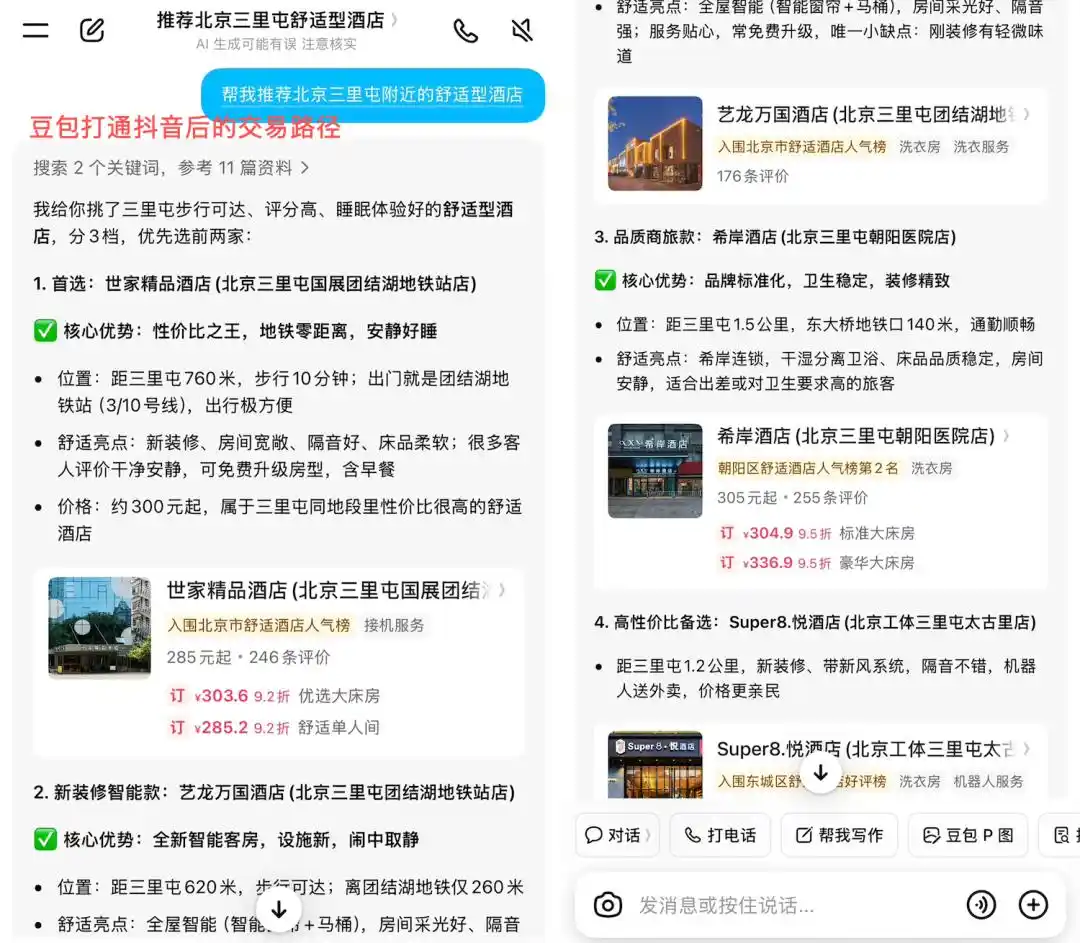Tap 接机服务 tag on 世家精品酒店 card
Image resolution: width=1080 pixels, height=943 pixels.
click(x=394, y=625)
